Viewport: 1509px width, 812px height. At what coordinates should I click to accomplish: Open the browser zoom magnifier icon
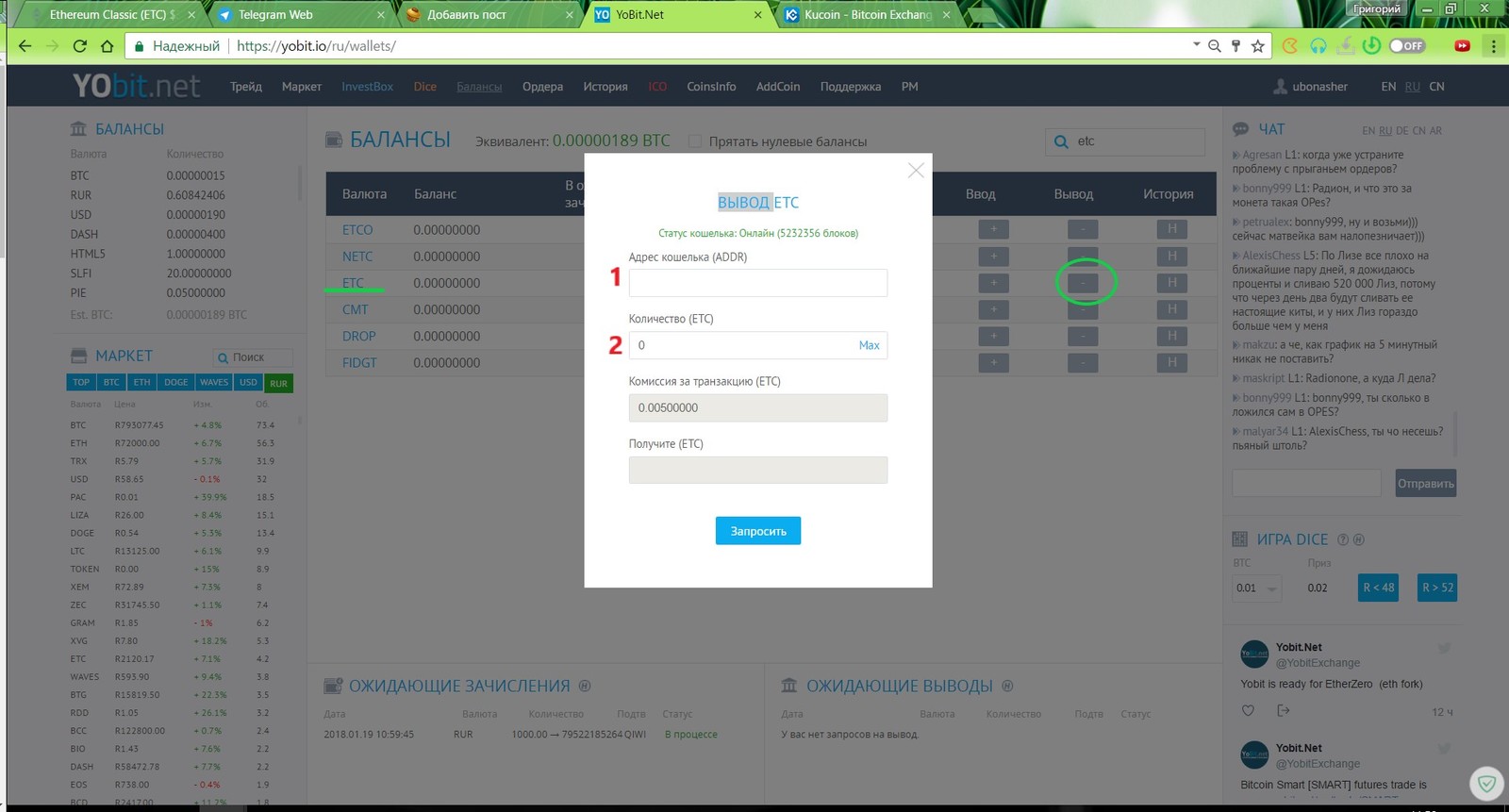[x=1215, y=45]
